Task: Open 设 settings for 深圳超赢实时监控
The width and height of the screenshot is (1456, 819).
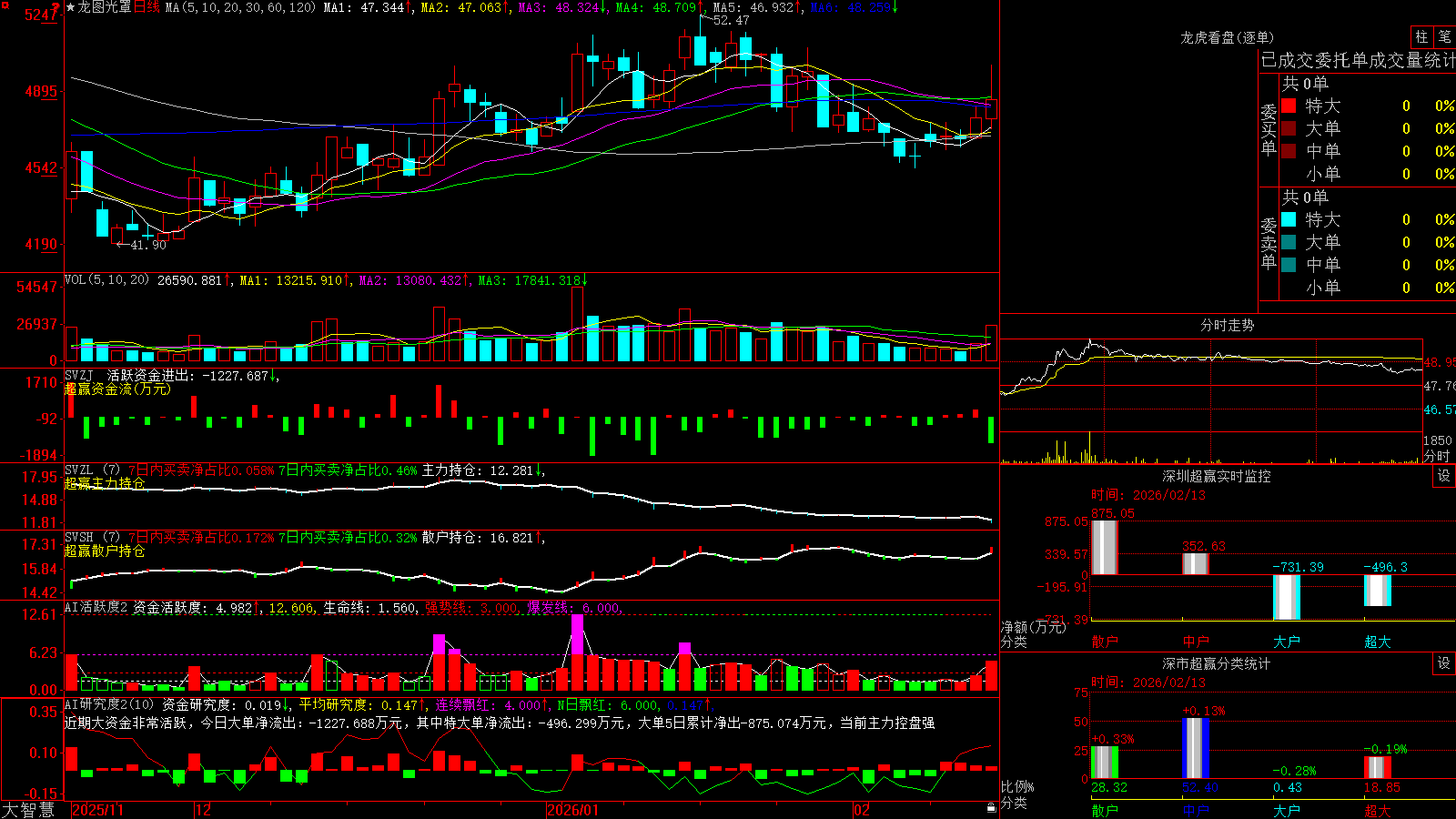Action: [x=1444, y=476]
